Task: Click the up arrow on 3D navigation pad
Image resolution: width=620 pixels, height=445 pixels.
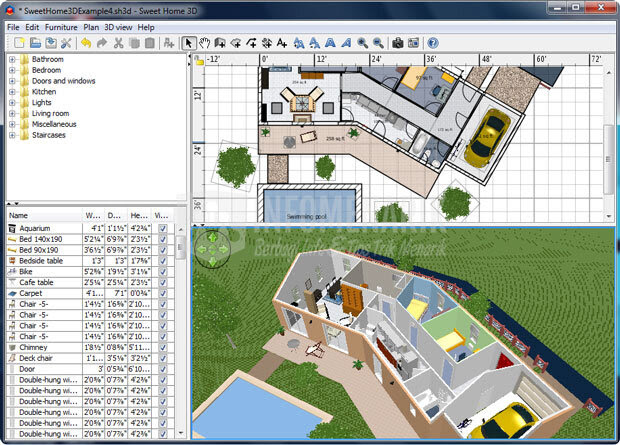Action: [x=213, y=237]
